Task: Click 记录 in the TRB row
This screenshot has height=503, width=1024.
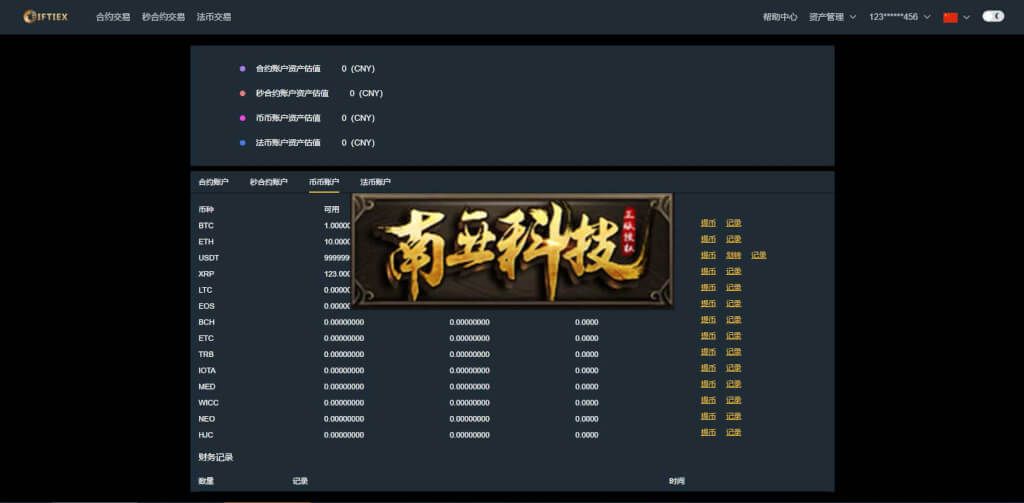Action: point(733,352)
